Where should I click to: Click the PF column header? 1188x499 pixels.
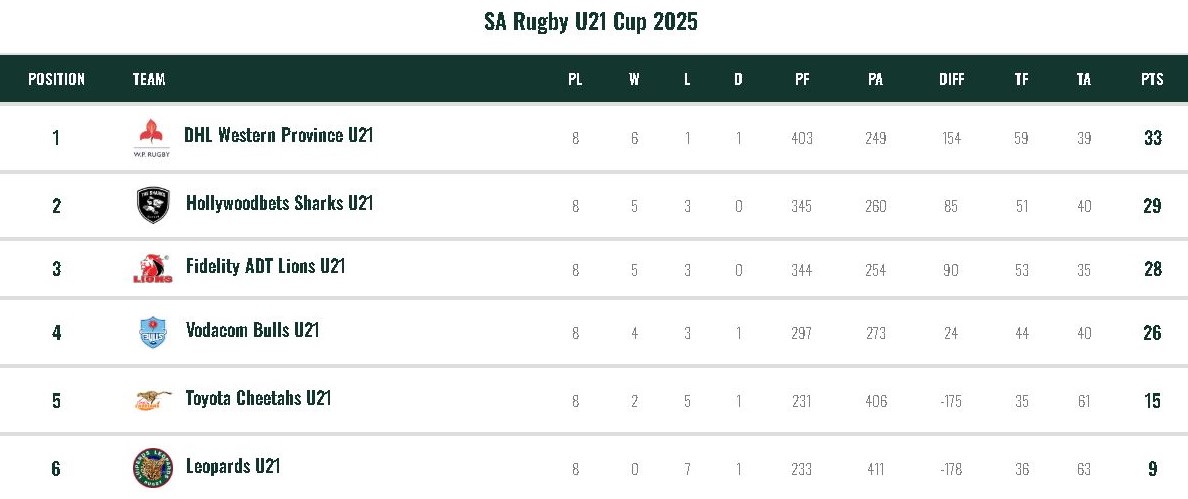[x=802, y=79]
